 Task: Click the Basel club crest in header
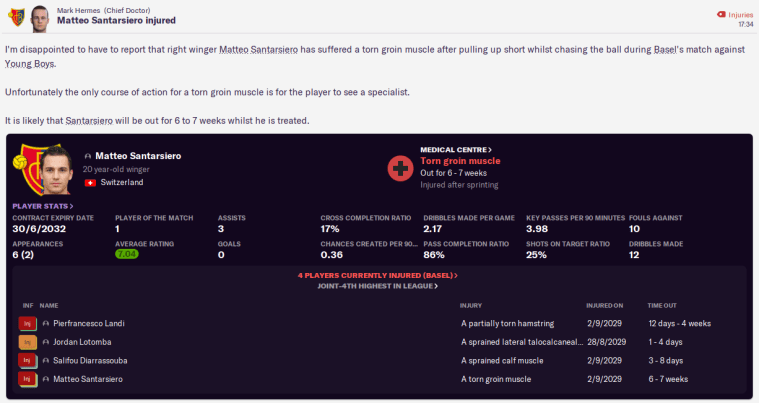point(15,17)
